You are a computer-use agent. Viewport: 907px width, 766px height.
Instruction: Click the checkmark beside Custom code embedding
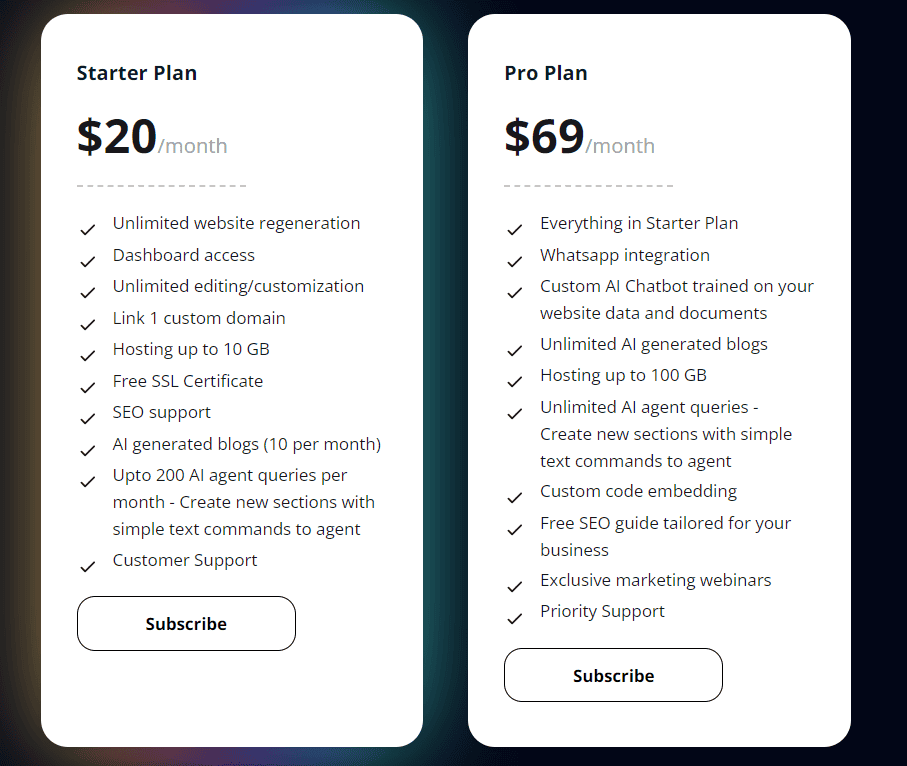tap(515, 496)
